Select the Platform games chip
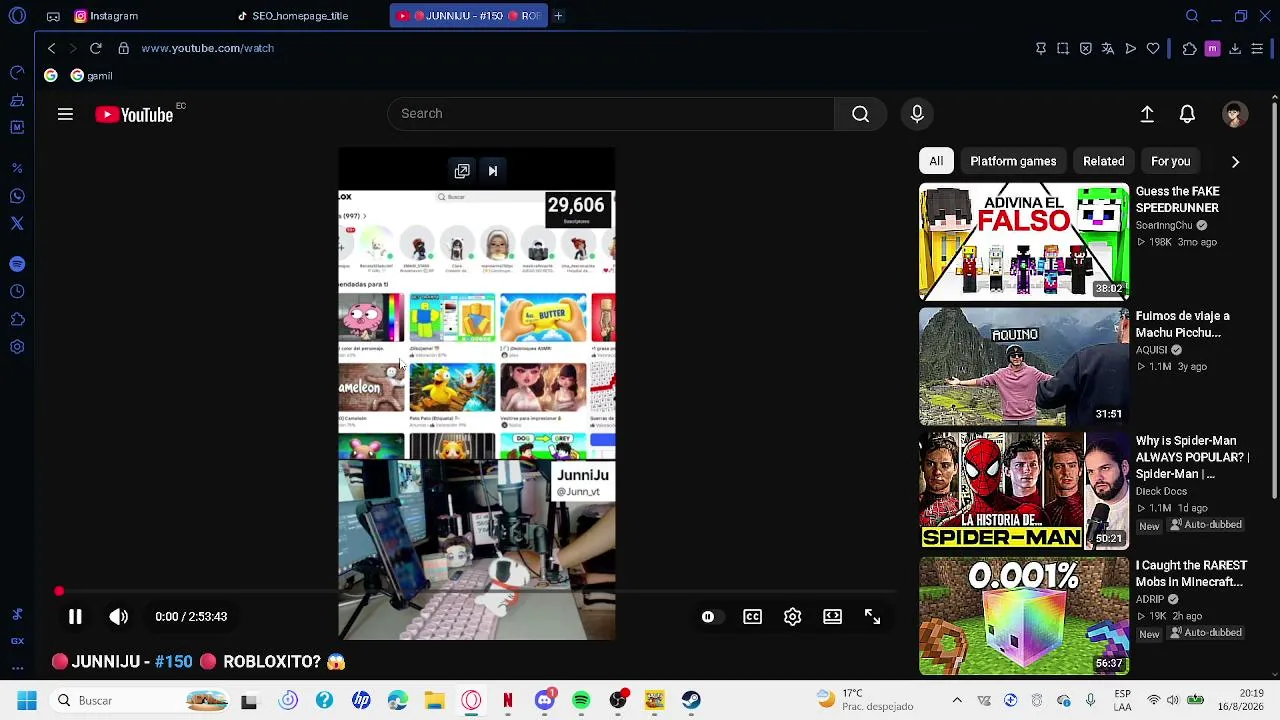The image size is (1280, 720). point(1013,161)
